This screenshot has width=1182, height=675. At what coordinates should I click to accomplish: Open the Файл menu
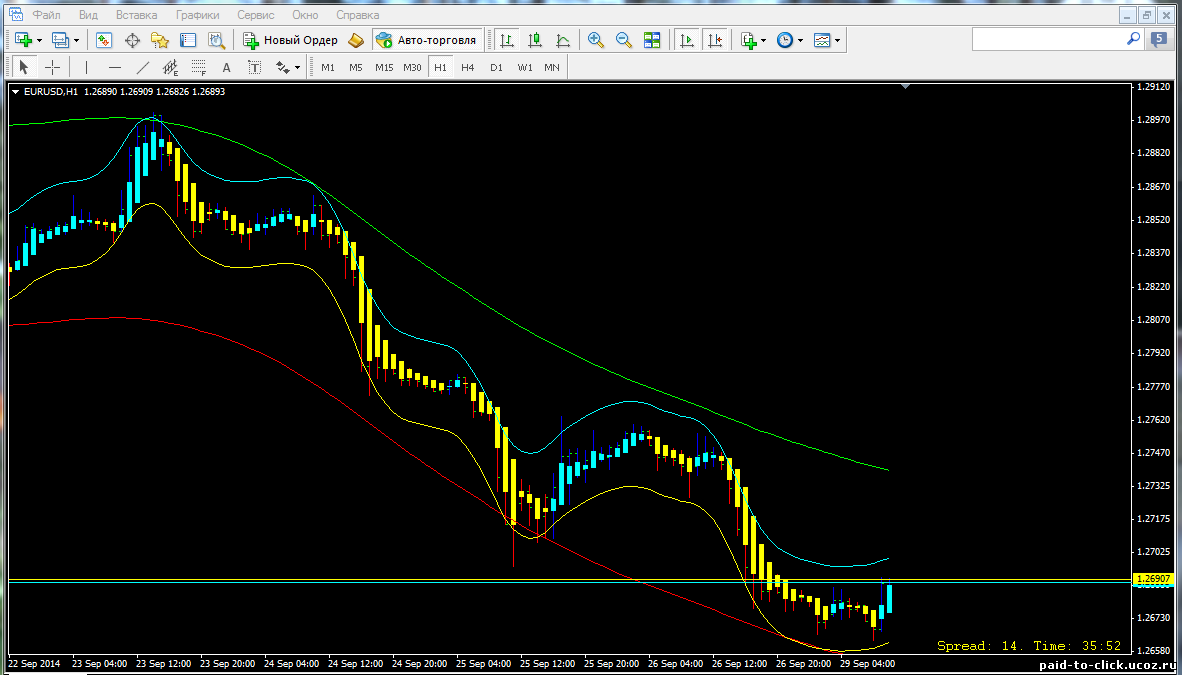coord(47,14)
